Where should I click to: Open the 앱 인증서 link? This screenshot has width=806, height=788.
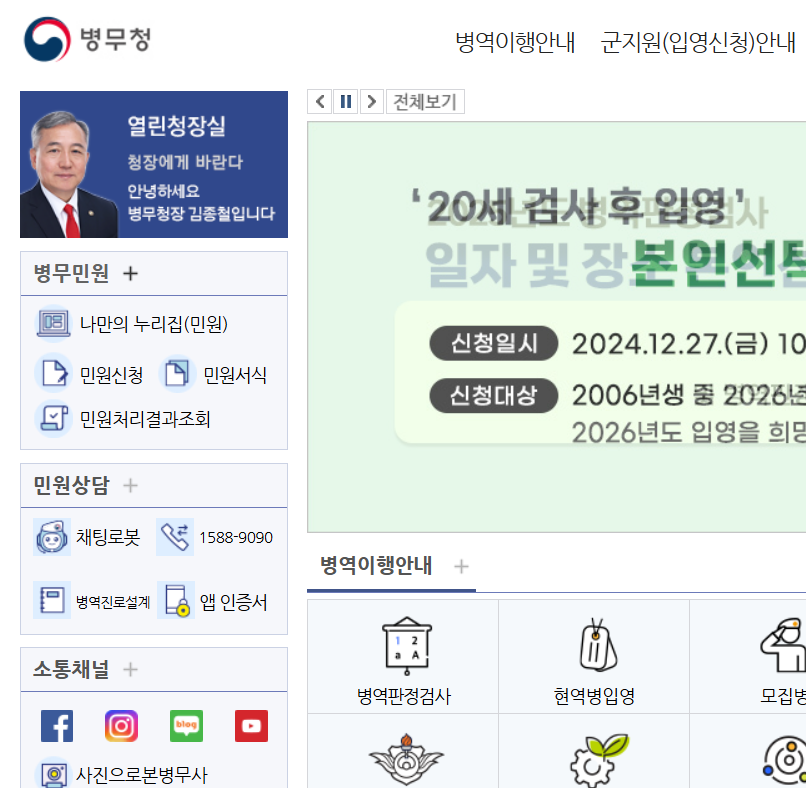[234, 602]
